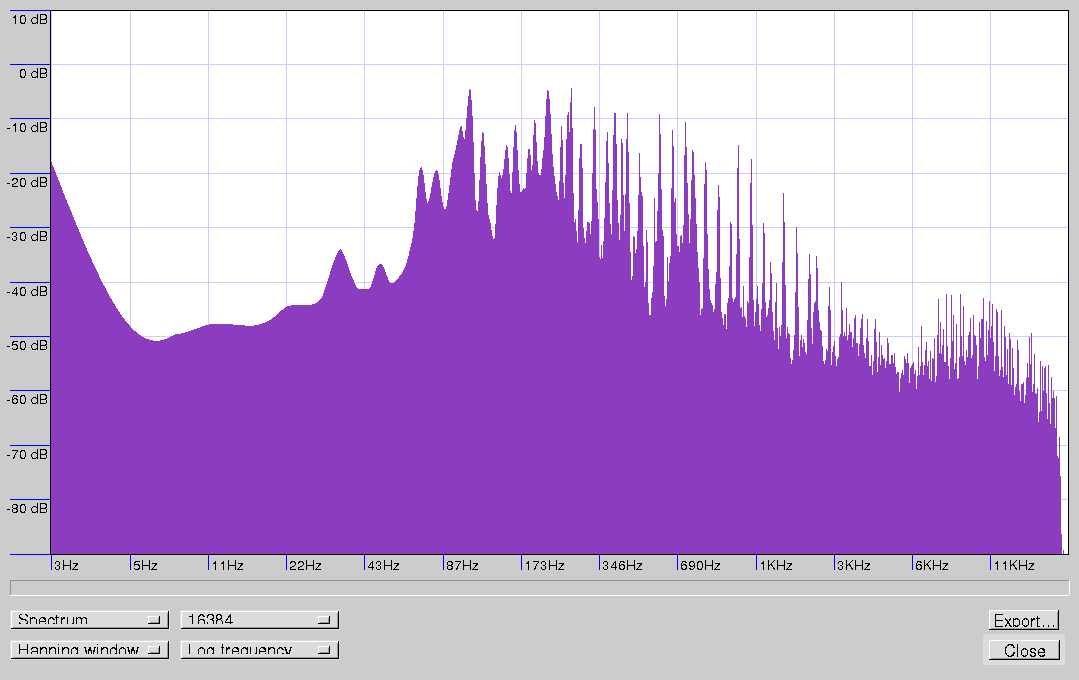
Task: Click the 690Hz frequency axis label
Action: (x=700, y=565)
